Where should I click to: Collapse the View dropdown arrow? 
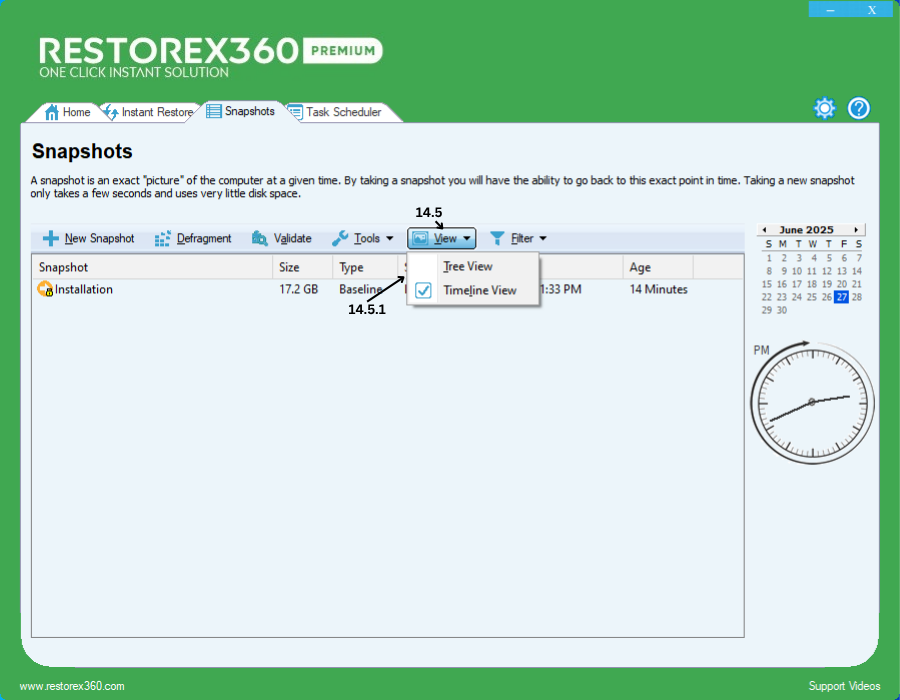point(467,238)
